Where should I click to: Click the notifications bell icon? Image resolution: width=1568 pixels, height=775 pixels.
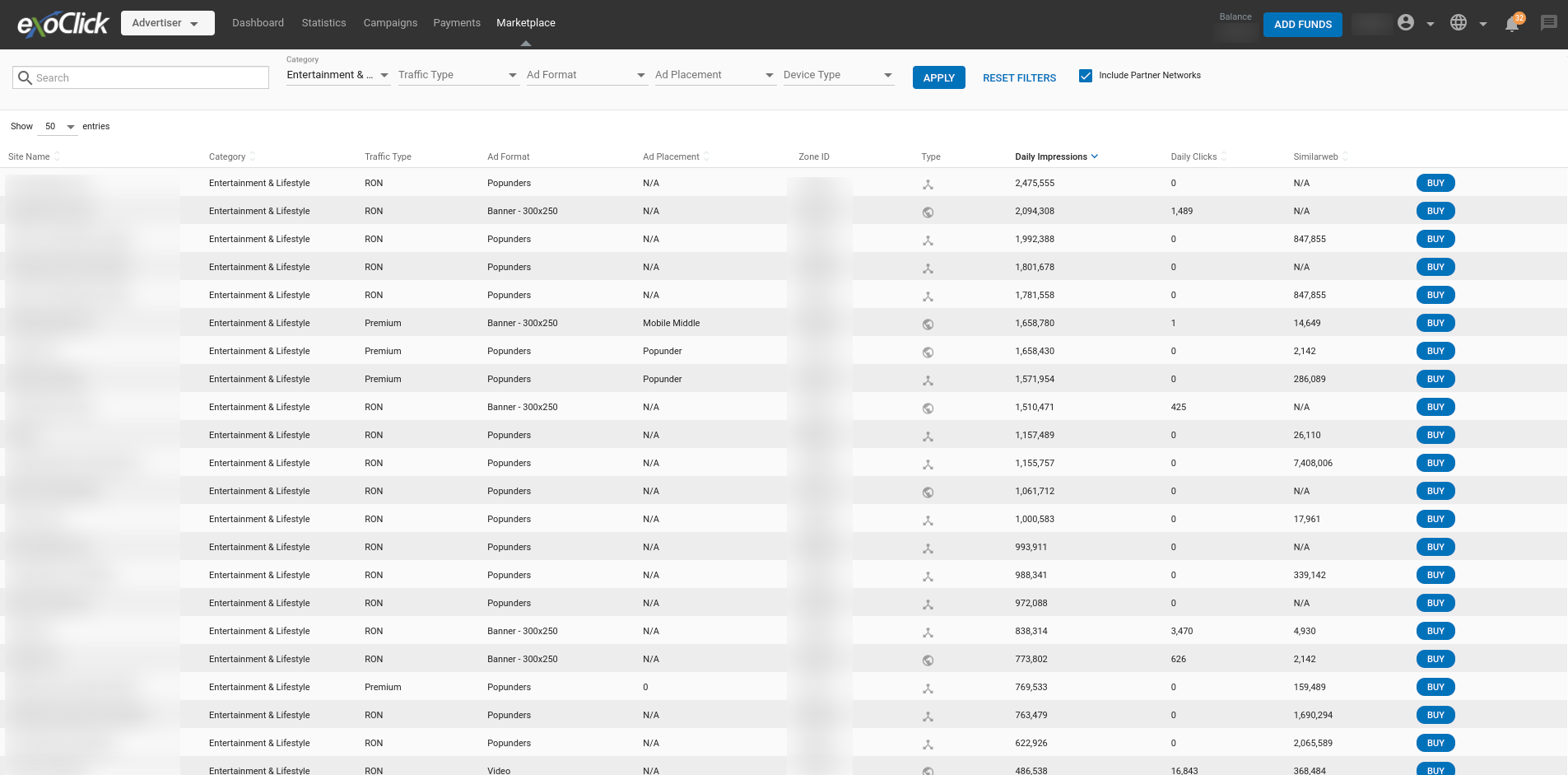point(1512,24)
